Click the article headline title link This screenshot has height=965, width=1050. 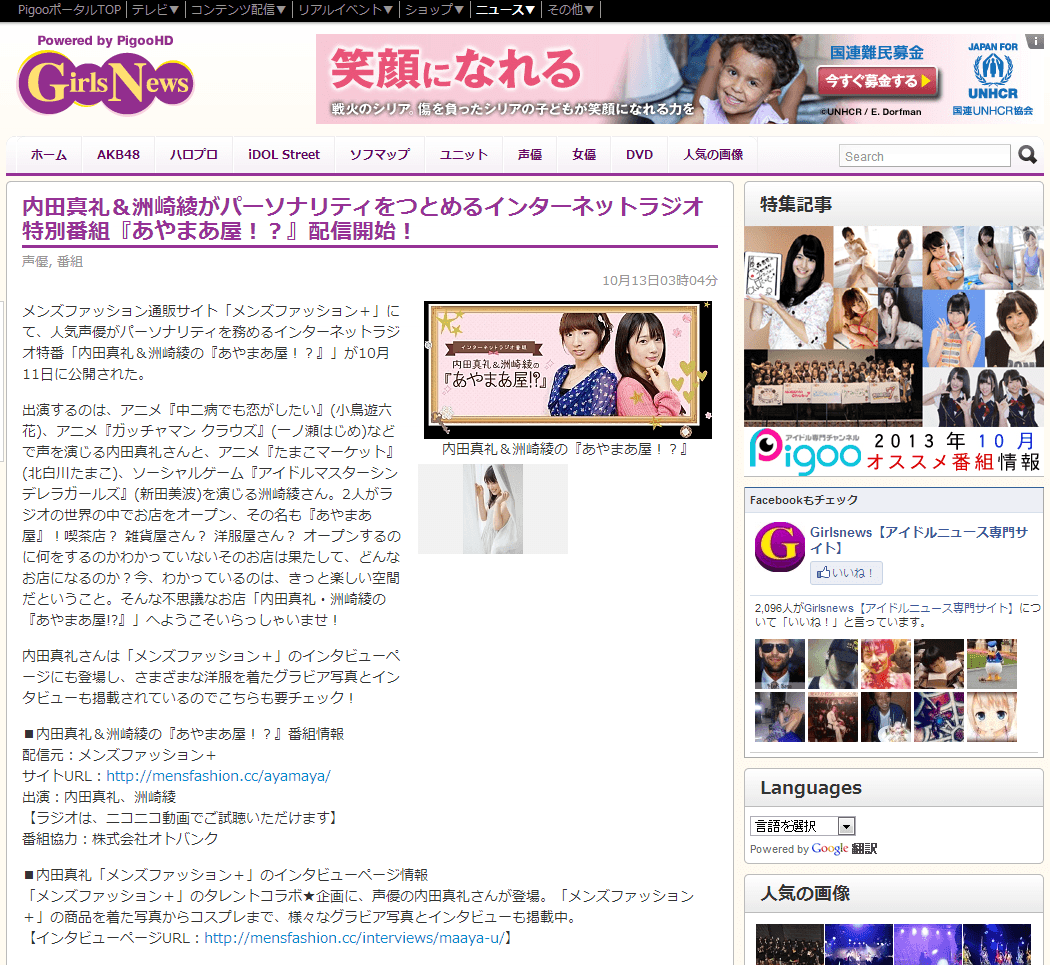pos(363,219)
